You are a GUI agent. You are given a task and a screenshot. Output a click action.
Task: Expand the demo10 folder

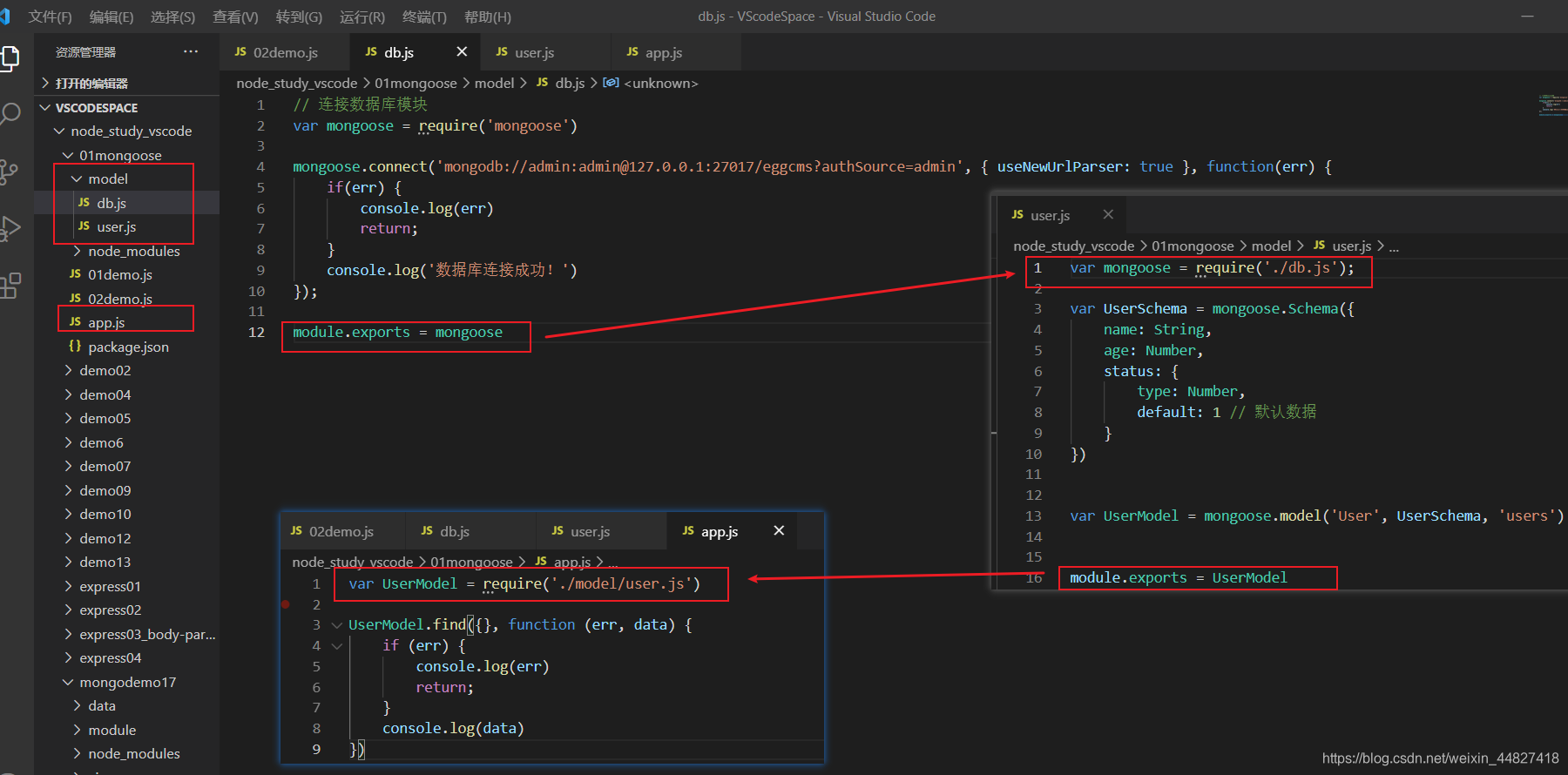(x=68, y=514)
